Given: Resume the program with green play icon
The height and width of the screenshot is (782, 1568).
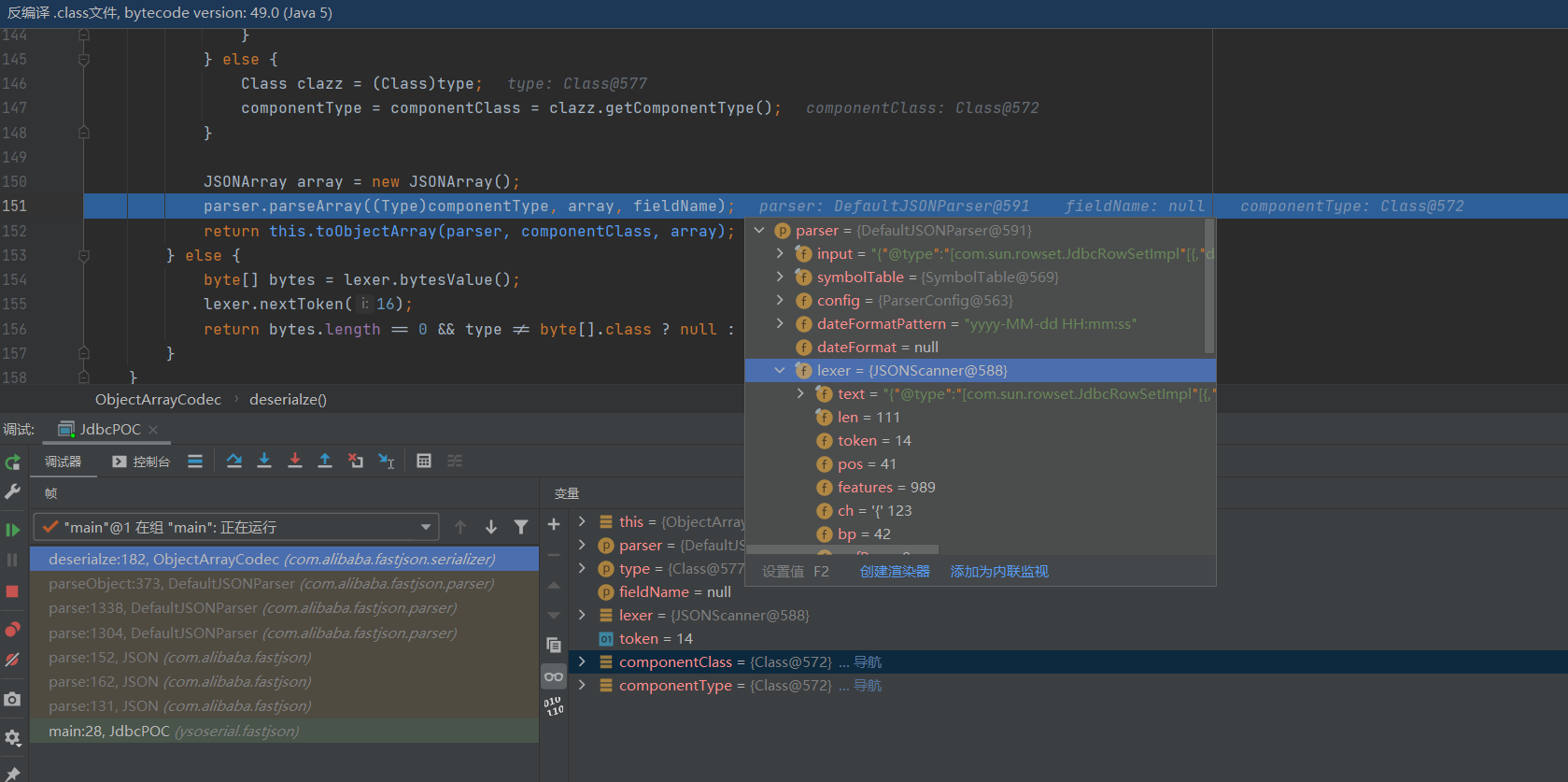Looking at the screenshot, I should pos(12,530).
